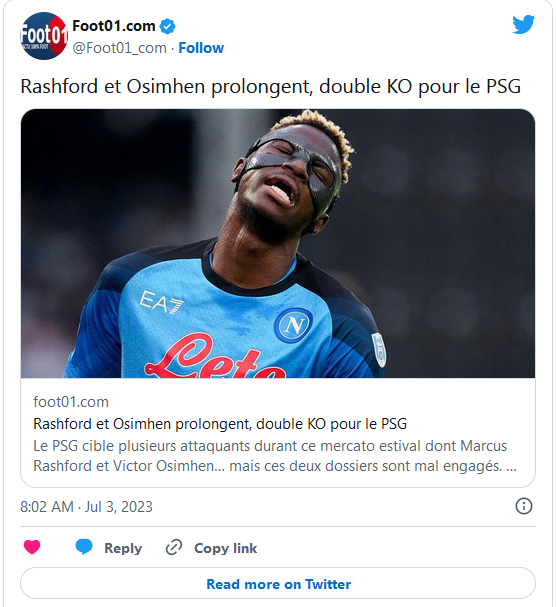The image size is (556, 607).
Task: Click the Reply text label
Action: [x=123, y=548]
